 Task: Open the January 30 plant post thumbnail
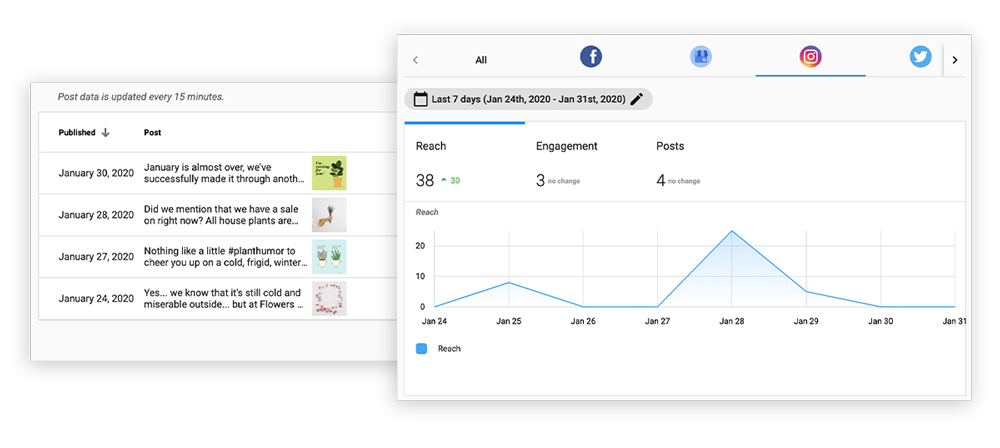tap(329, 173)
